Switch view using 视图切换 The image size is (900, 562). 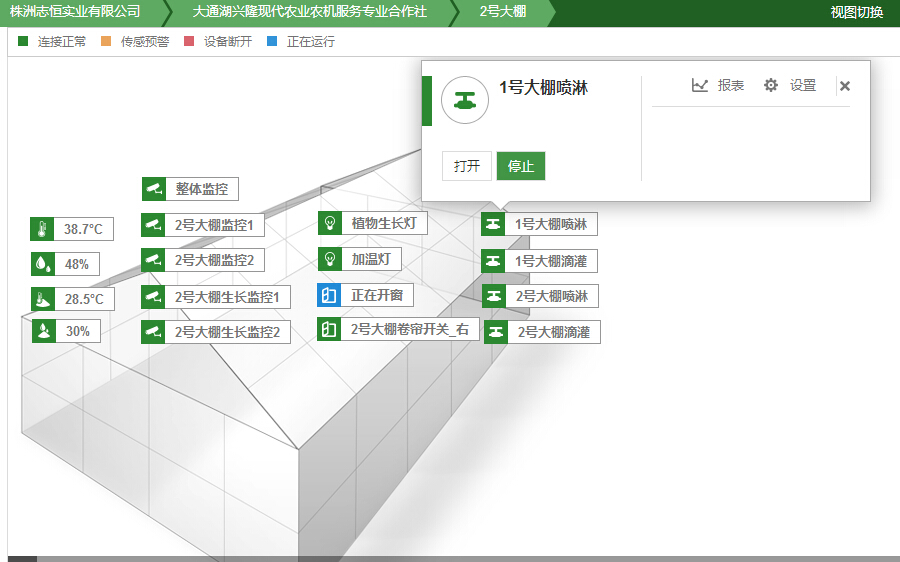pyautogui.click(x=856, y=13)
